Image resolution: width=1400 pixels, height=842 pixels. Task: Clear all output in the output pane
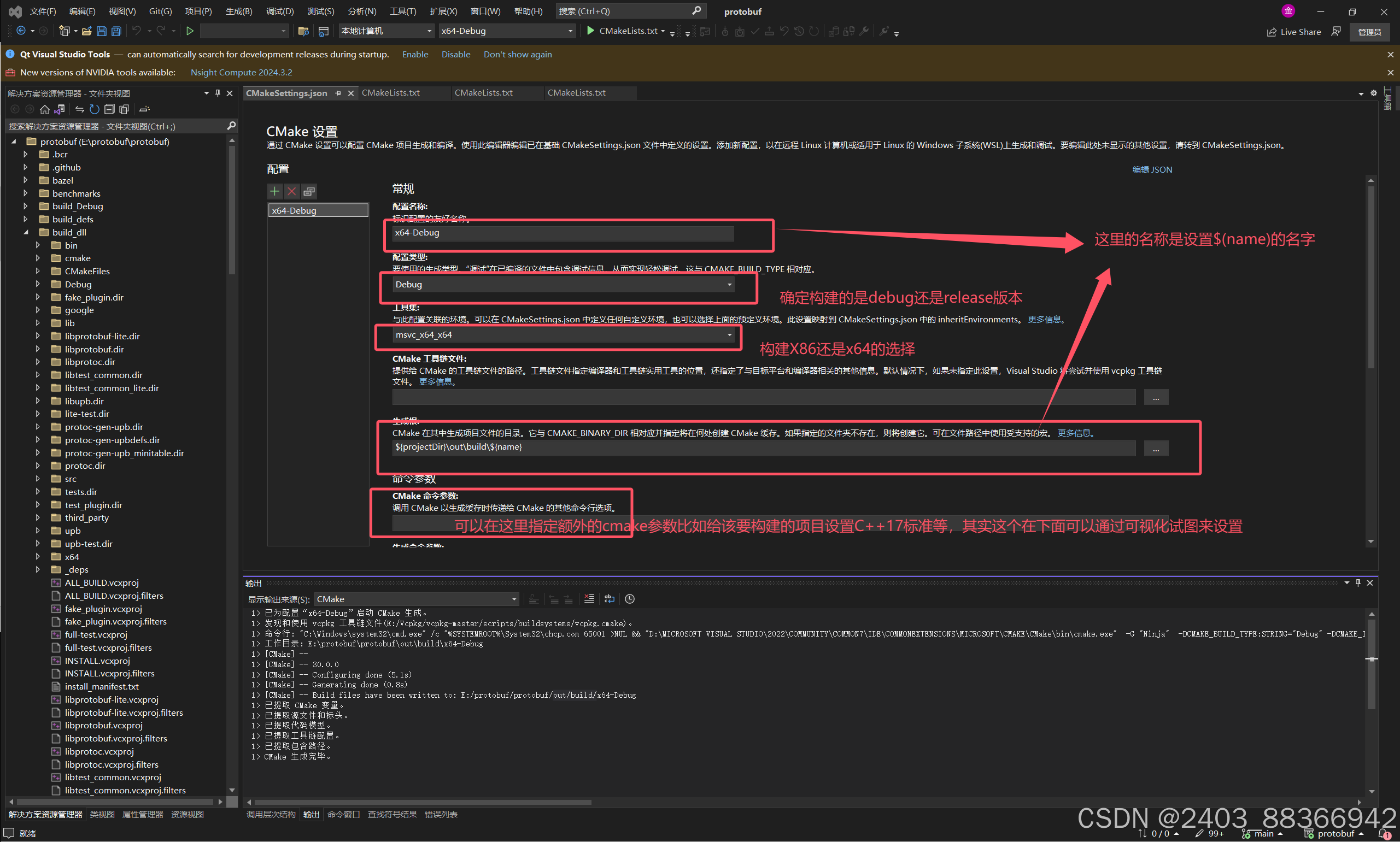(x=589, y=599)
